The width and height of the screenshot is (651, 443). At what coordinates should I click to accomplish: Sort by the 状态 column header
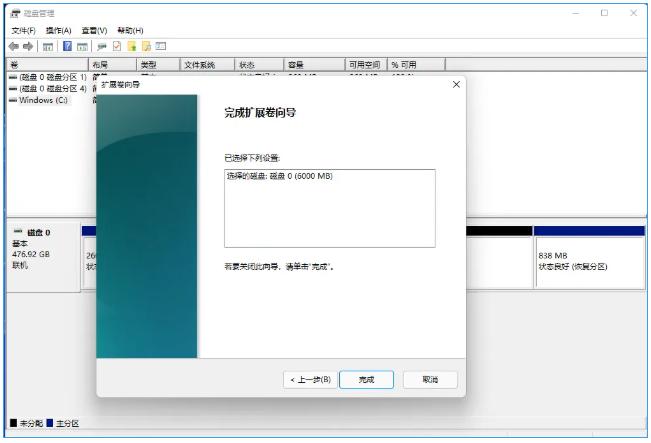click(259, 65)
